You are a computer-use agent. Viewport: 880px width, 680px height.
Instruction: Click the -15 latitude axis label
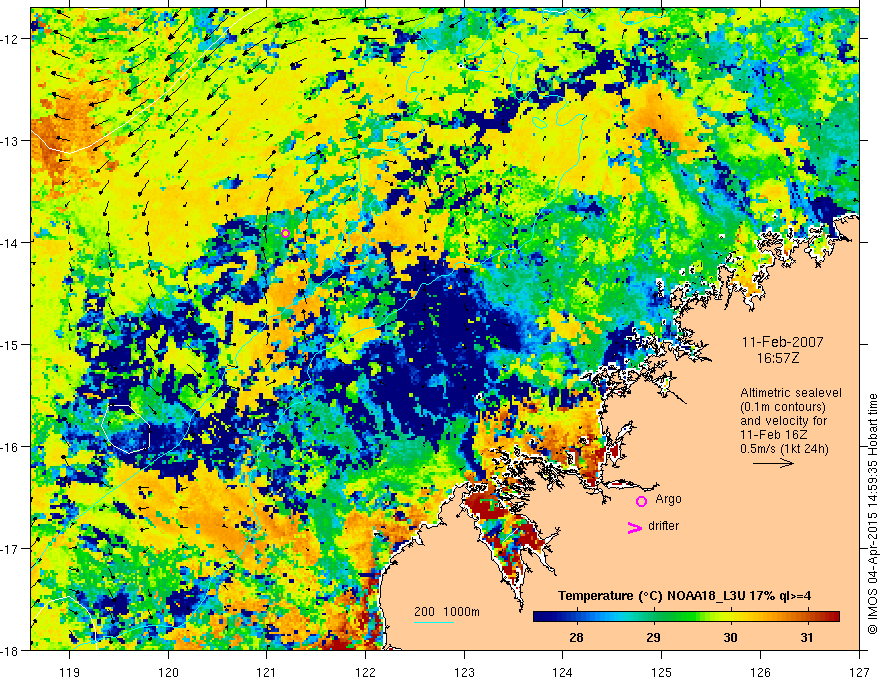(x=12, y=344)
